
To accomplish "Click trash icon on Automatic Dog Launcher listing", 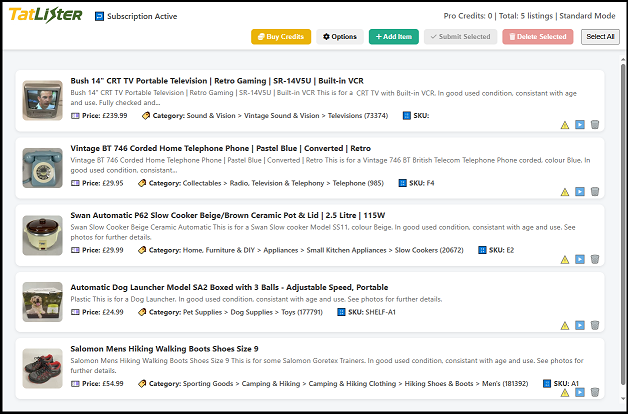I will pyautogui.click(x=595, y=325).
